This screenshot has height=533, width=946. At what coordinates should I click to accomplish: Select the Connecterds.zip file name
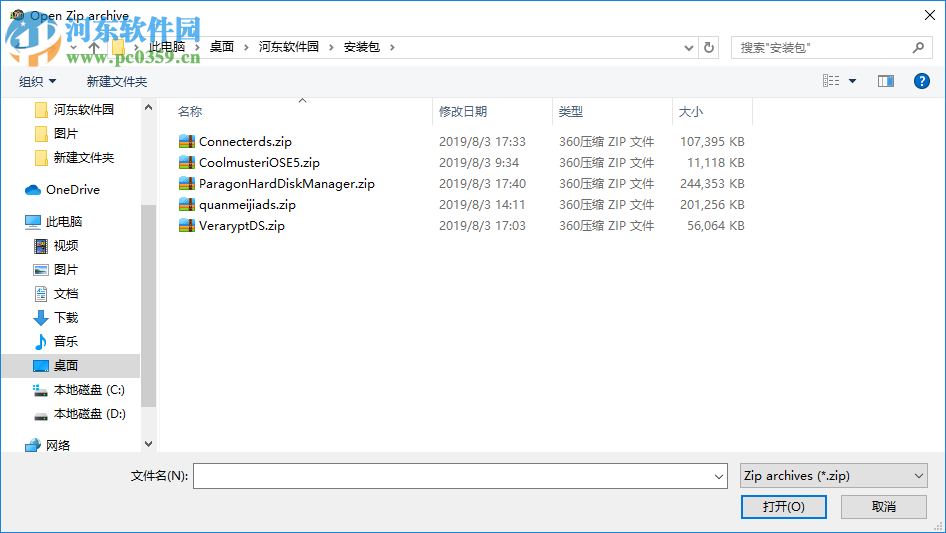coord(246,141)
